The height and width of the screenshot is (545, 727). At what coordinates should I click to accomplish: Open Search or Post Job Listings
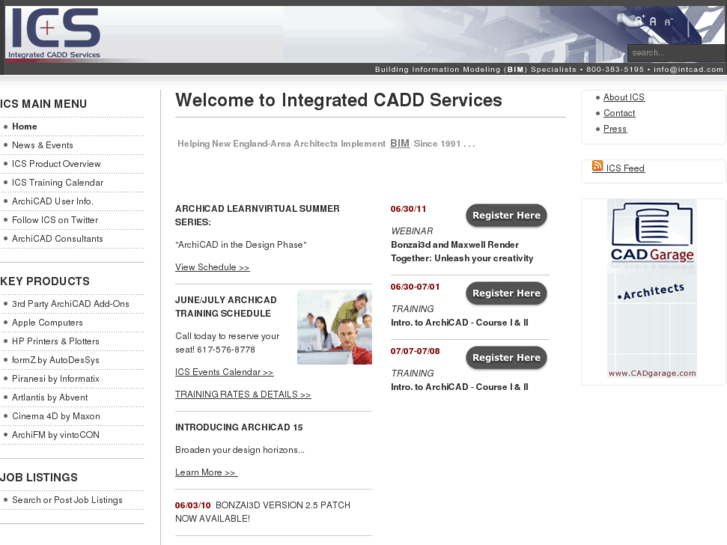pyautogui.click(x=67, y=500)
